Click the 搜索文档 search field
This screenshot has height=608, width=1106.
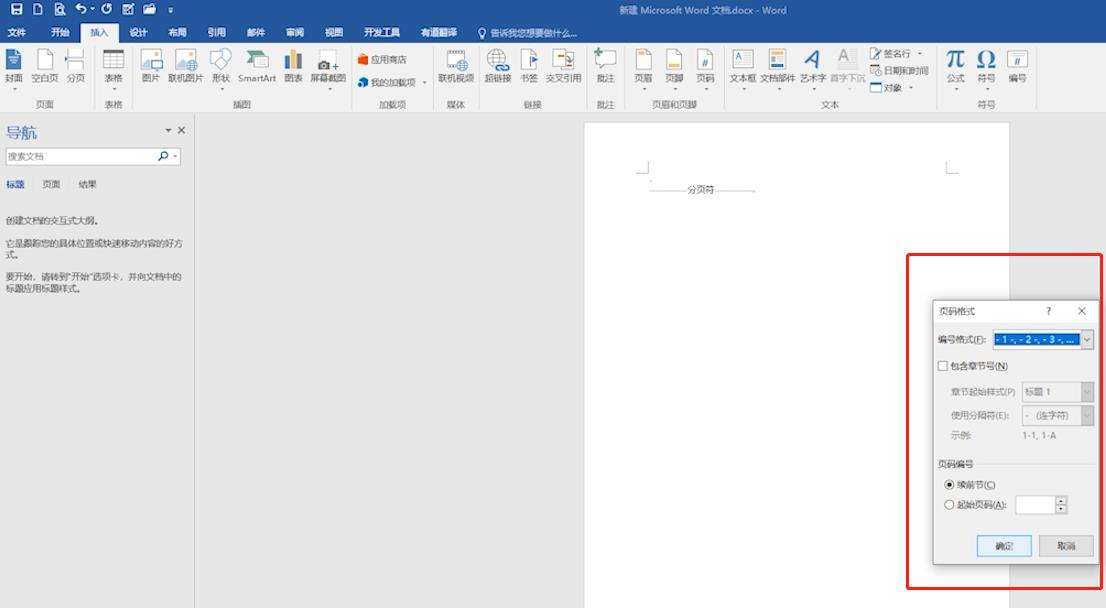coord(81,156)
